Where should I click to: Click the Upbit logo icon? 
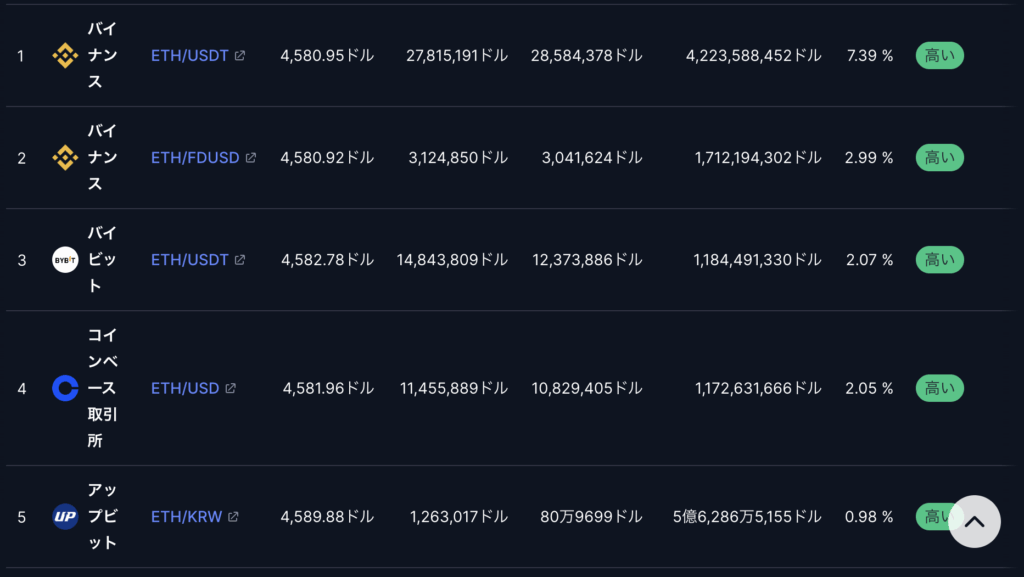coord(65,517)
